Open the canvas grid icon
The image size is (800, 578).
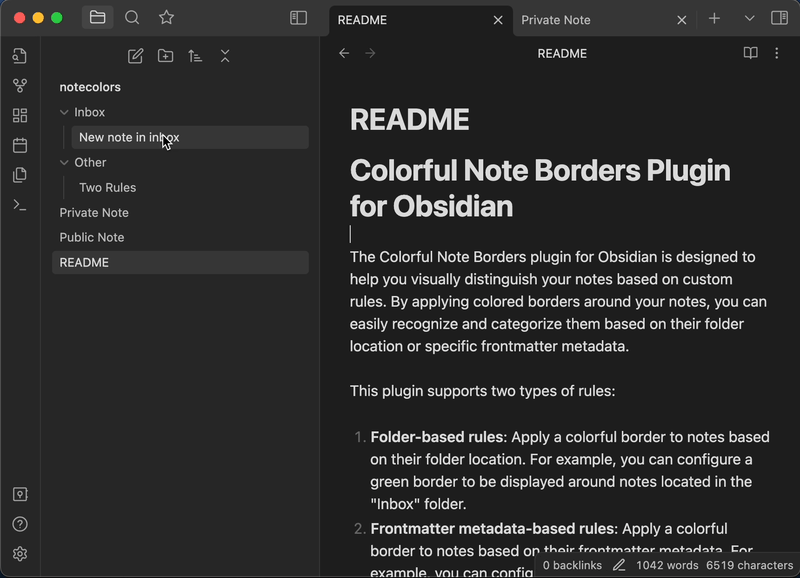[20, 115]
